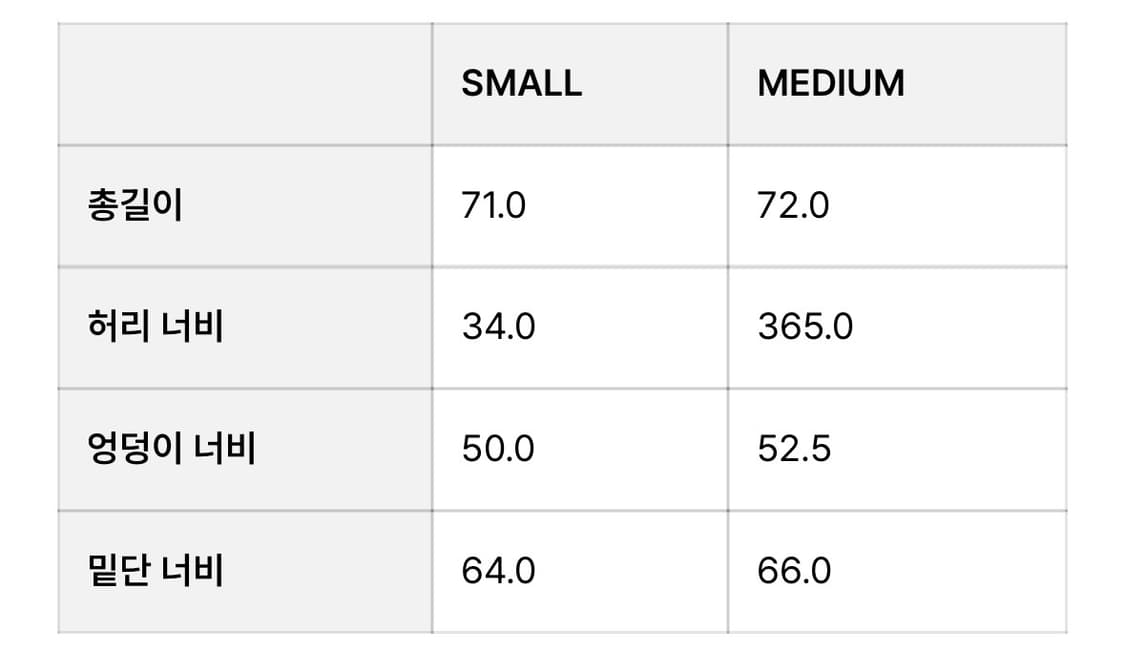Select the 허리 너비 row label

tap(155, 327)
